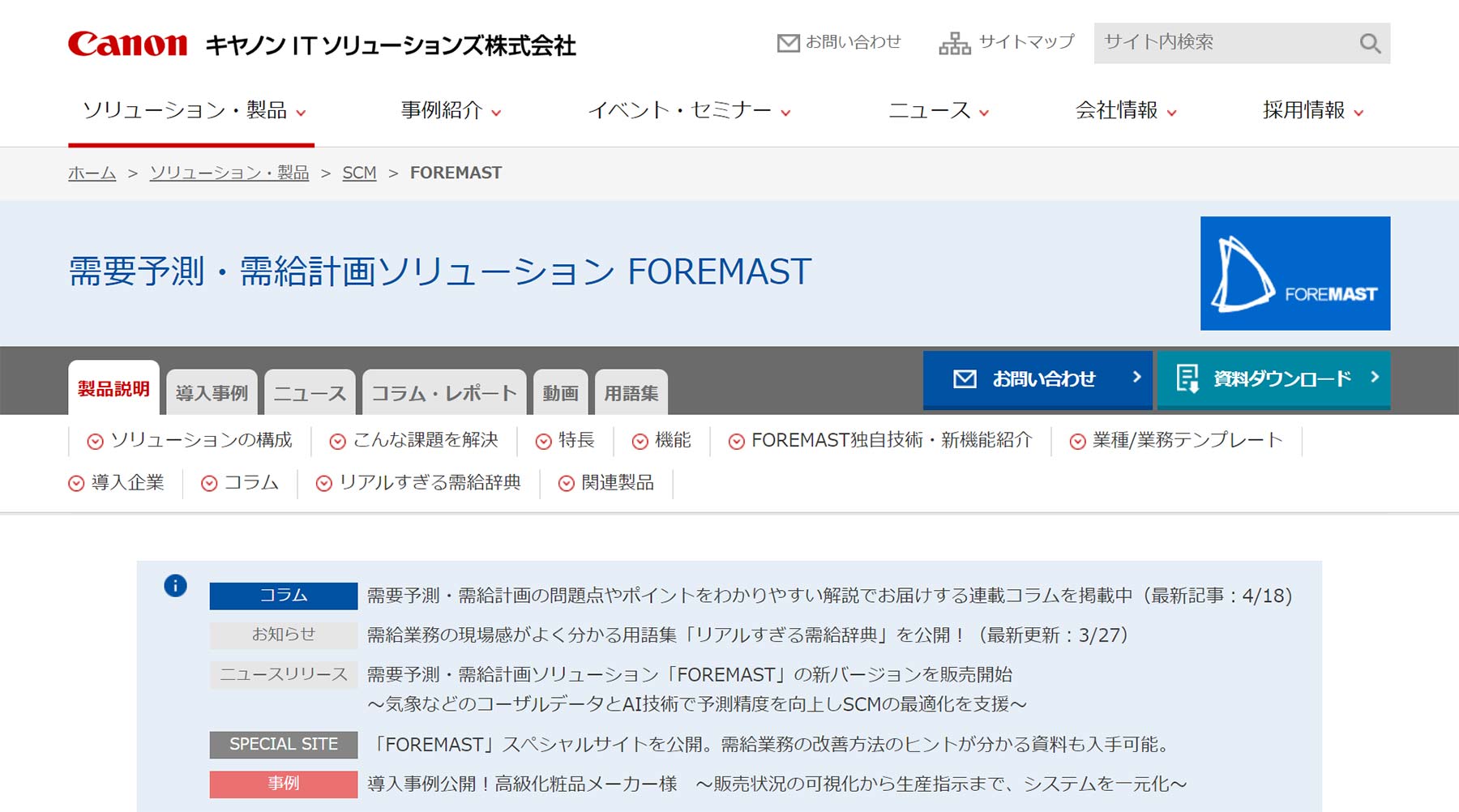The height and width of the screenshot is (812, 1459).
Task: Open the 動画 tab
Action: tap(560, 392)
